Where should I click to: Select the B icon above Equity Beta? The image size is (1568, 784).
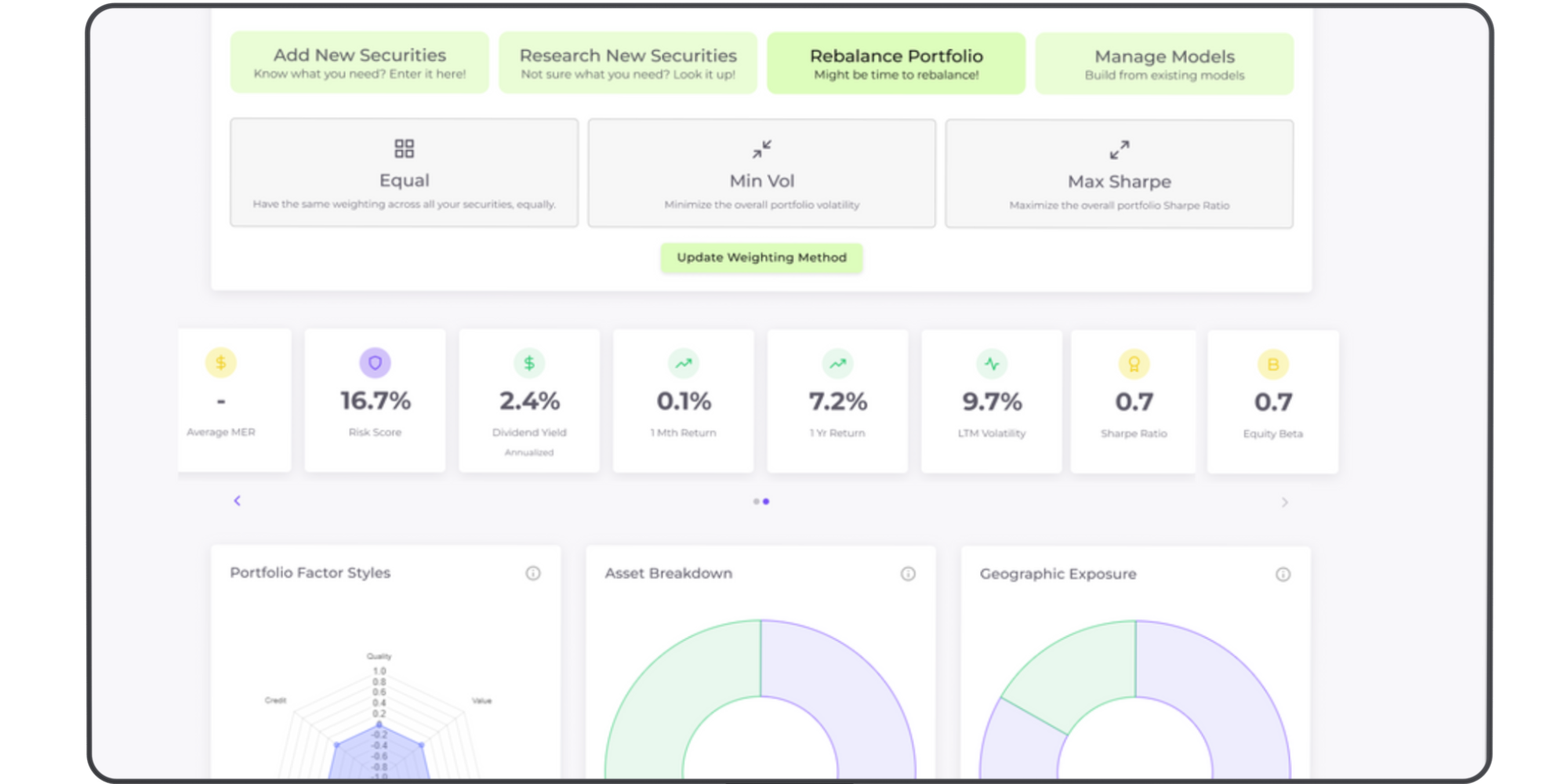click(x=1272, y=363)
